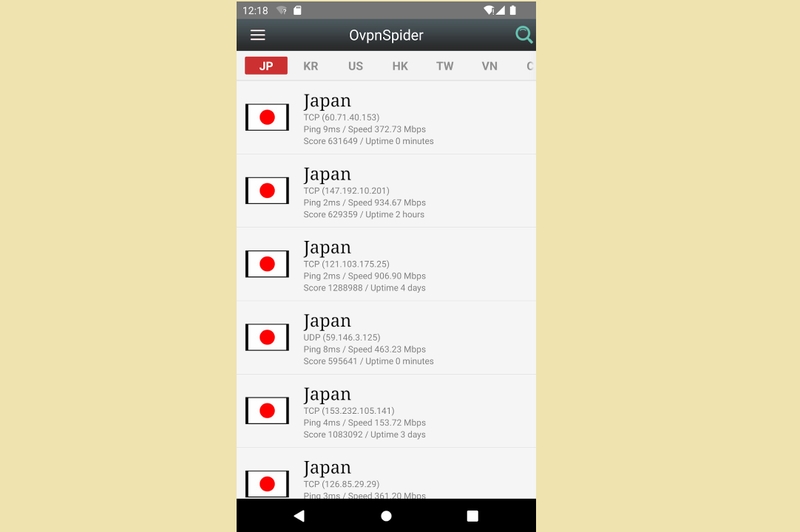800x532 pixels.
Task: Click 'Ping 4ms / Speed 153.72 Mbps' line
Action: tap(364, 423)
